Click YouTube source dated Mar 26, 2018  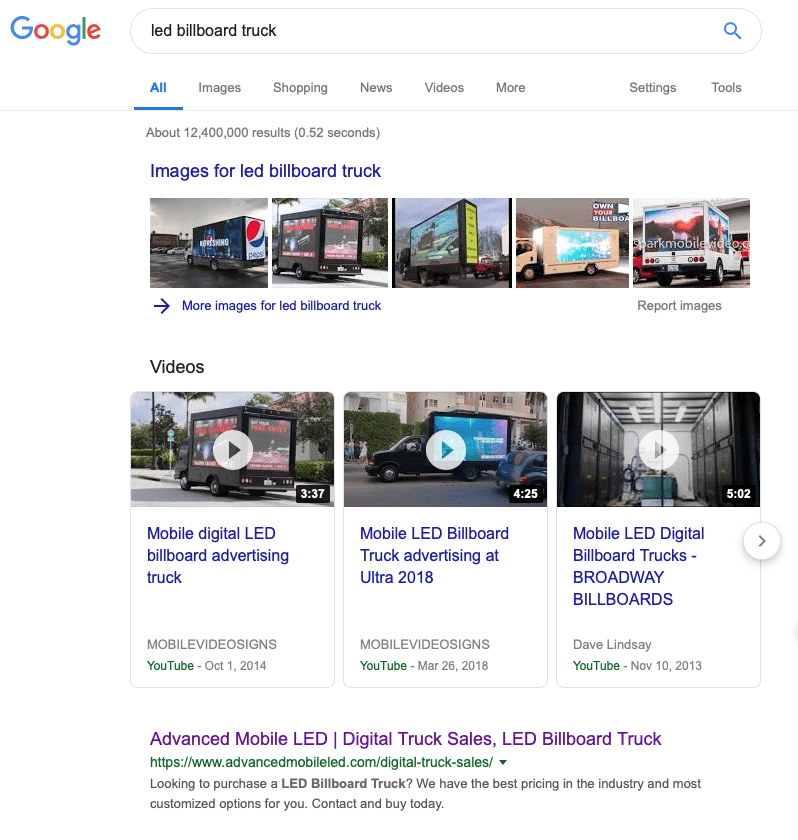383,666
